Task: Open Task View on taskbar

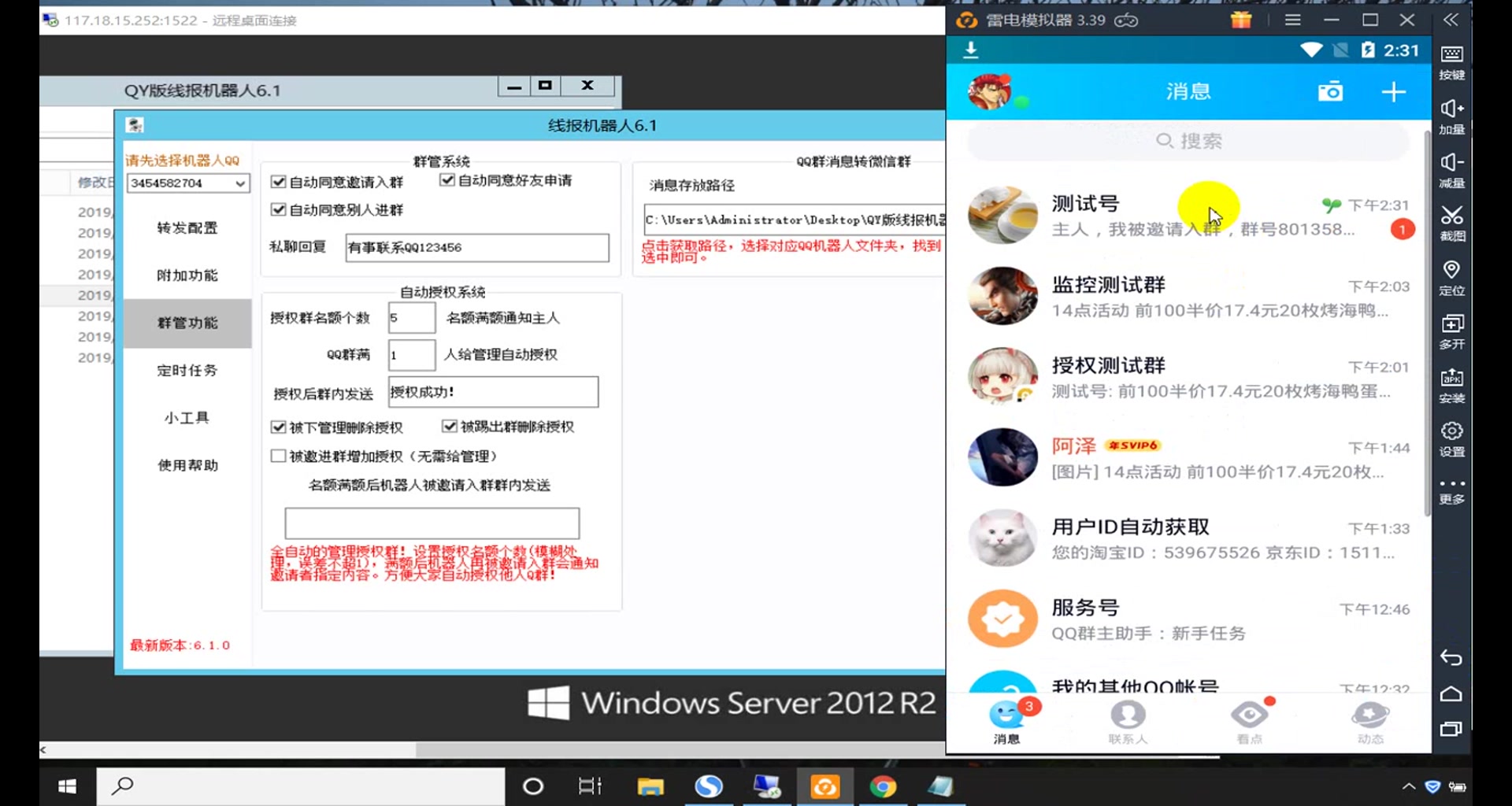Action: tap(590, 786)
